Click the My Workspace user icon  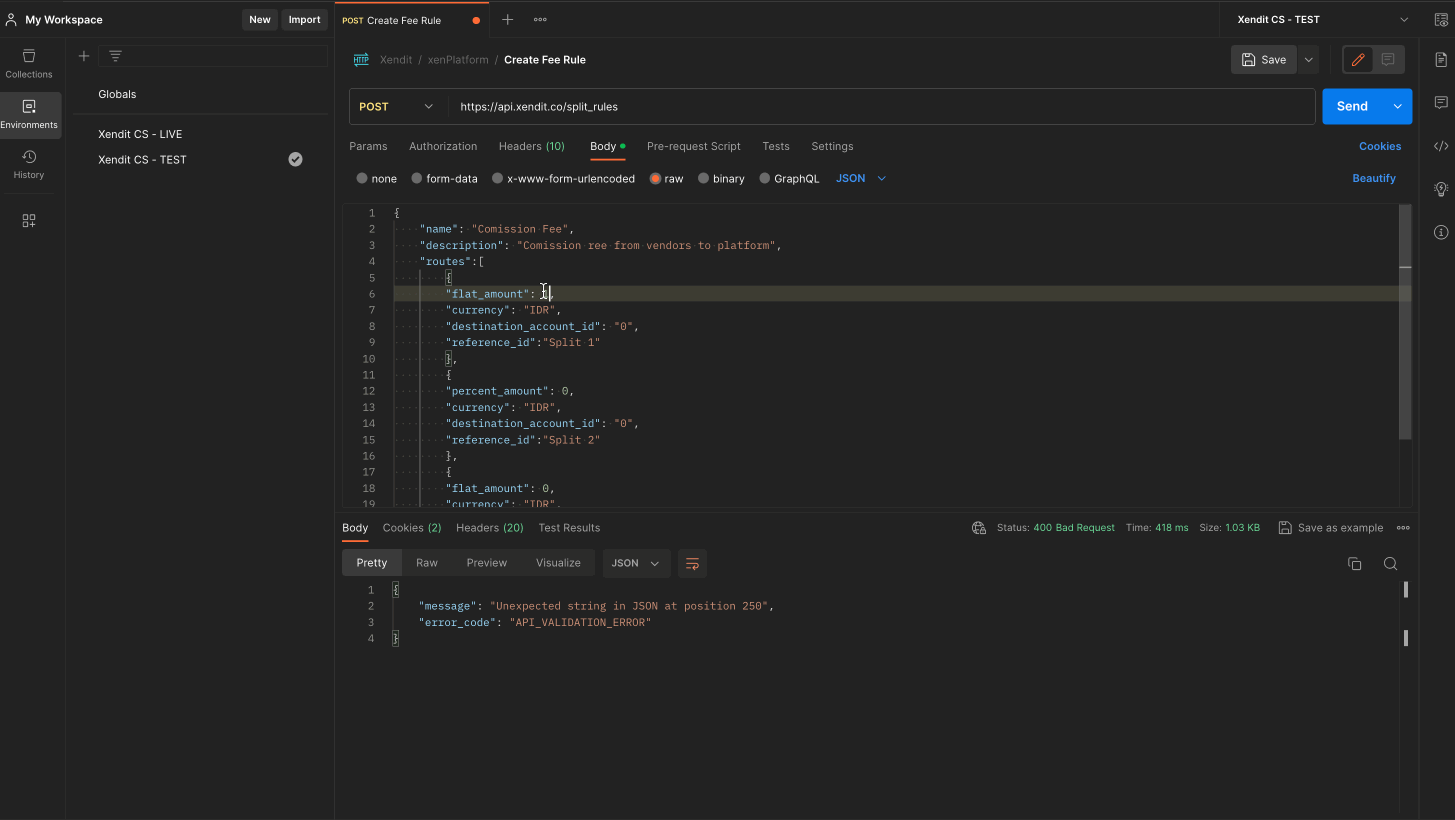coord(11,19)
